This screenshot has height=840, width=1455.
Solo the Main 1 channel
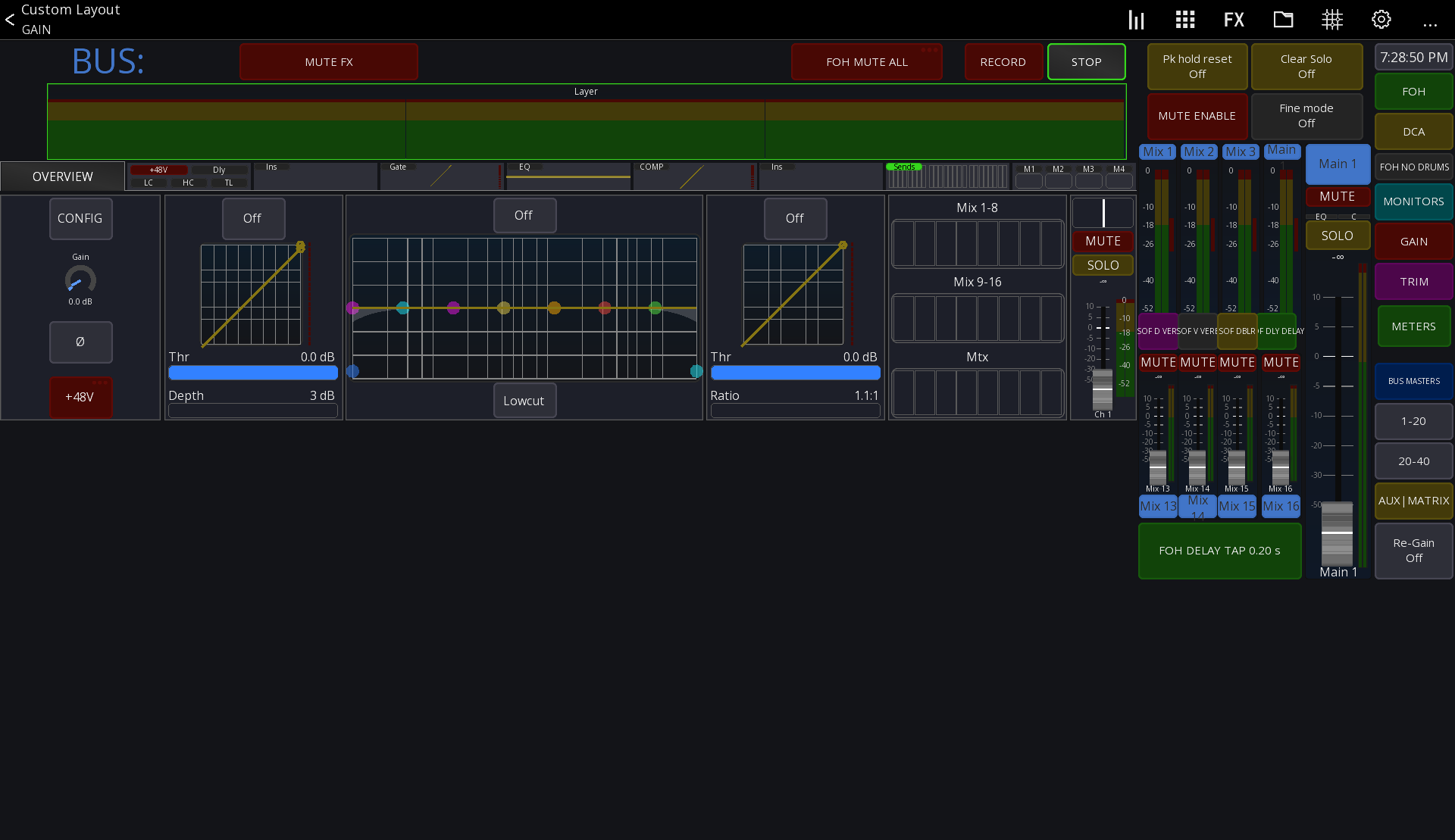(x=1338, y=236)
